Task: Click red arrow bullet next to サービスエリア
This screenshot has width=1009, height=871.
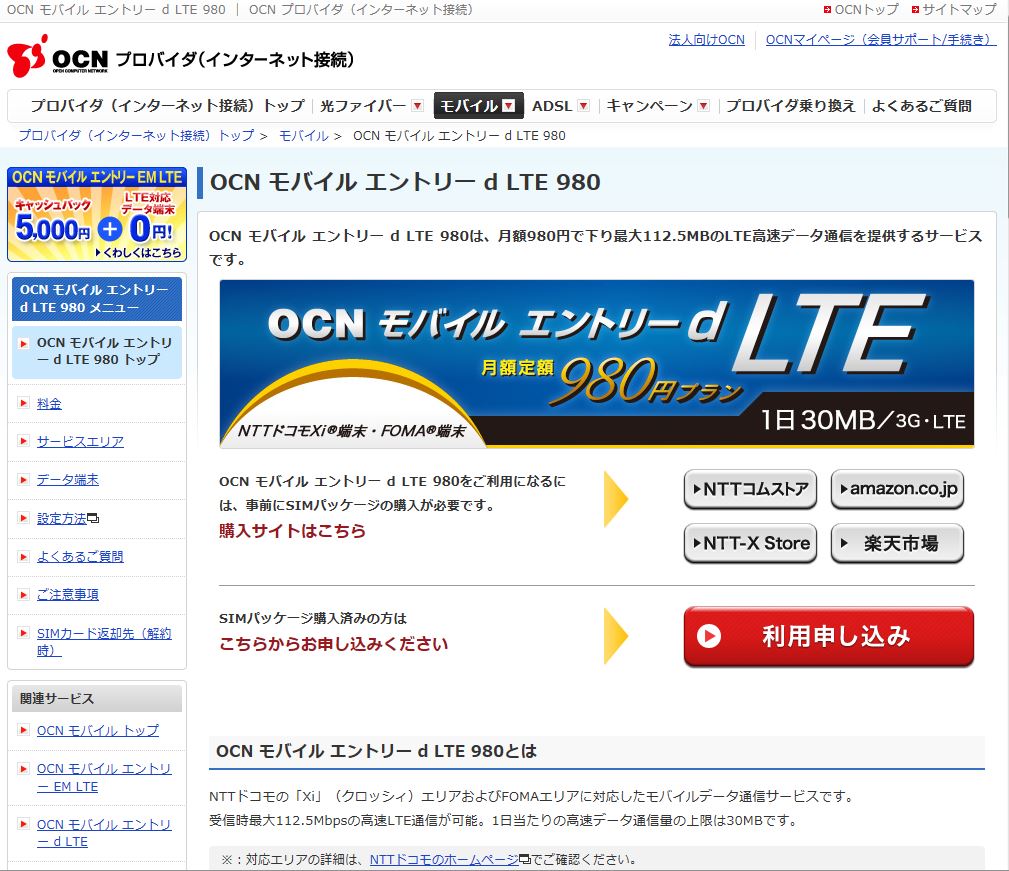Action: (24, 441)
